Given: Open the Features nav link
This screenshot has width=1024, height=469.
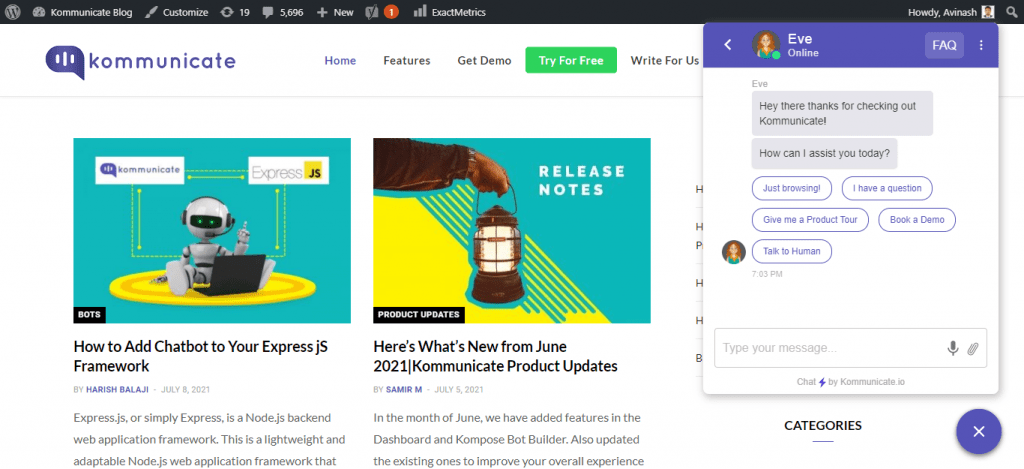Looking at the screenshot, I should [x=407, y=60].
